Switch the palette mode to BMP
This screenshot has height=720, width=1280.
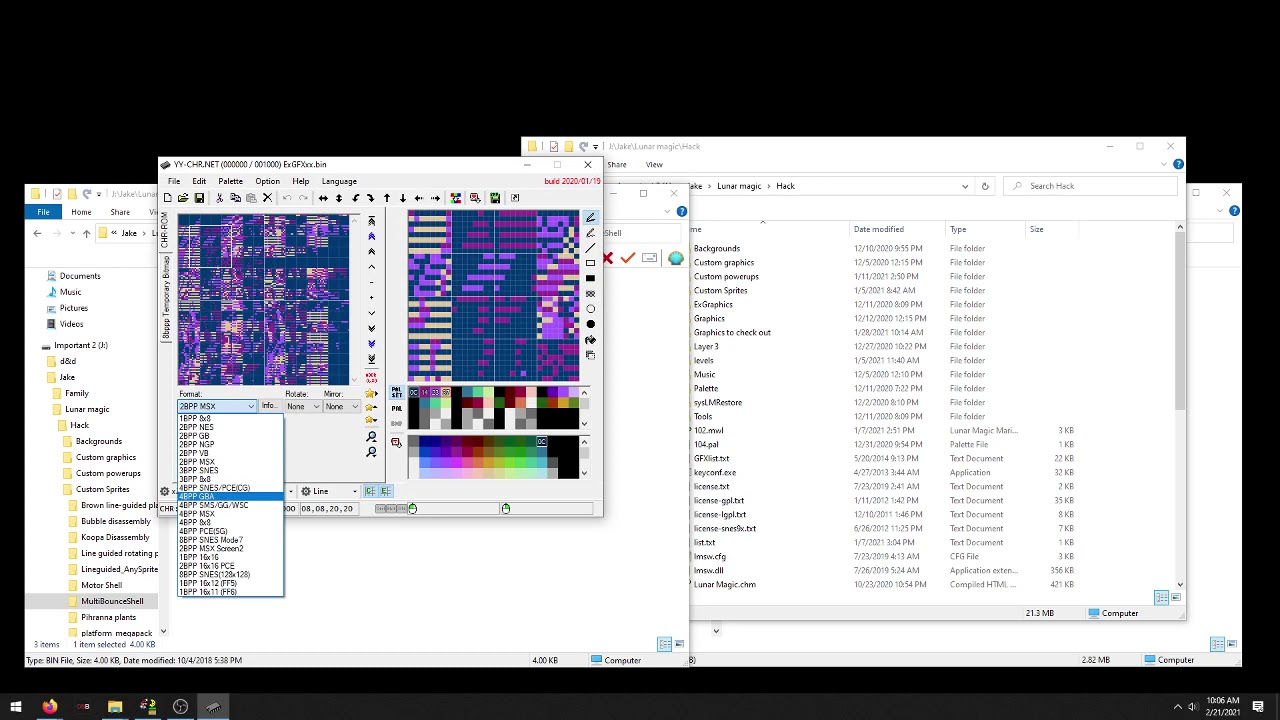click(397, 424)
